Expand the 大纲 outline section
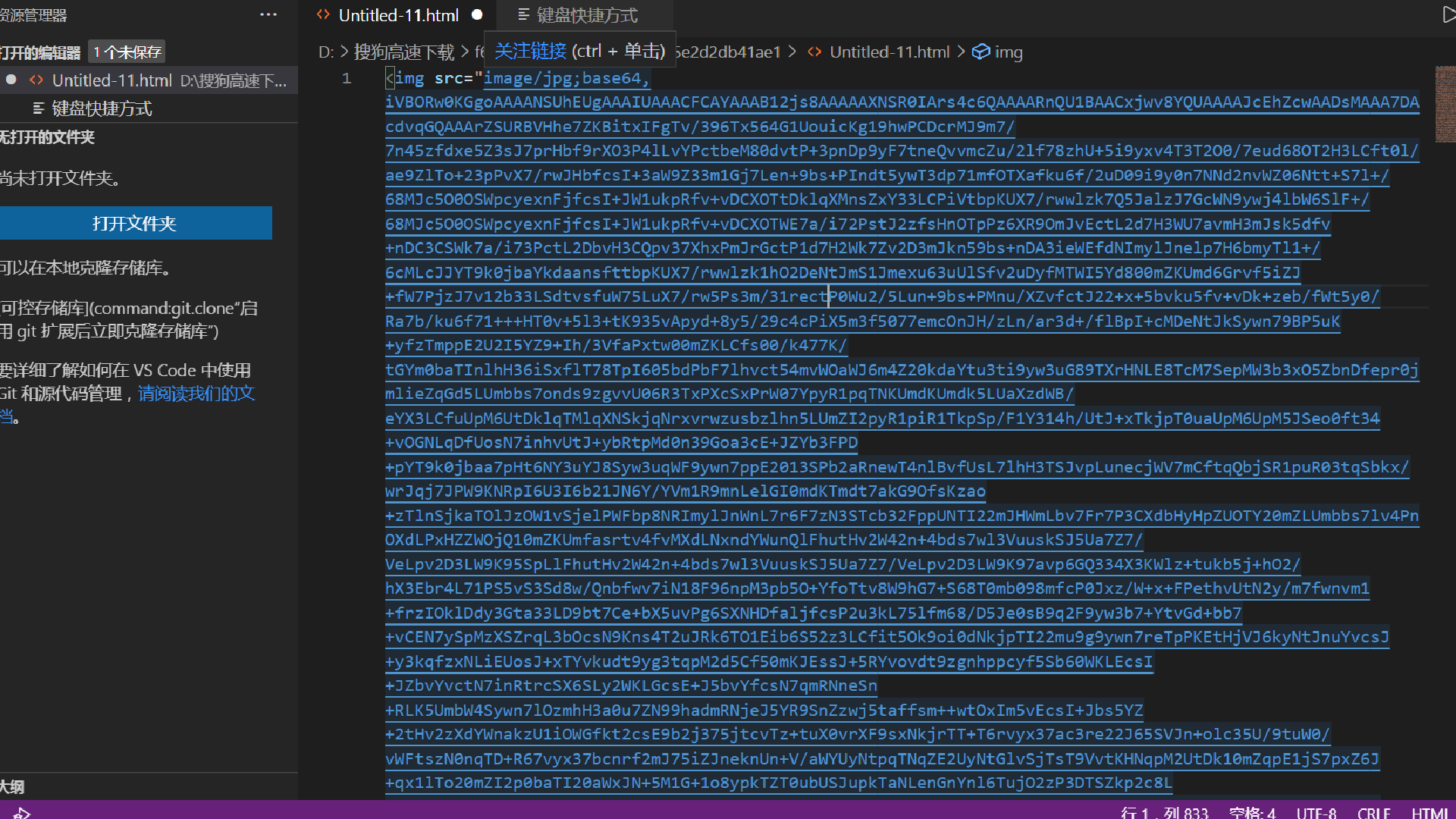The width and height of the screenshot is (1456, 819). pos(13,786)
